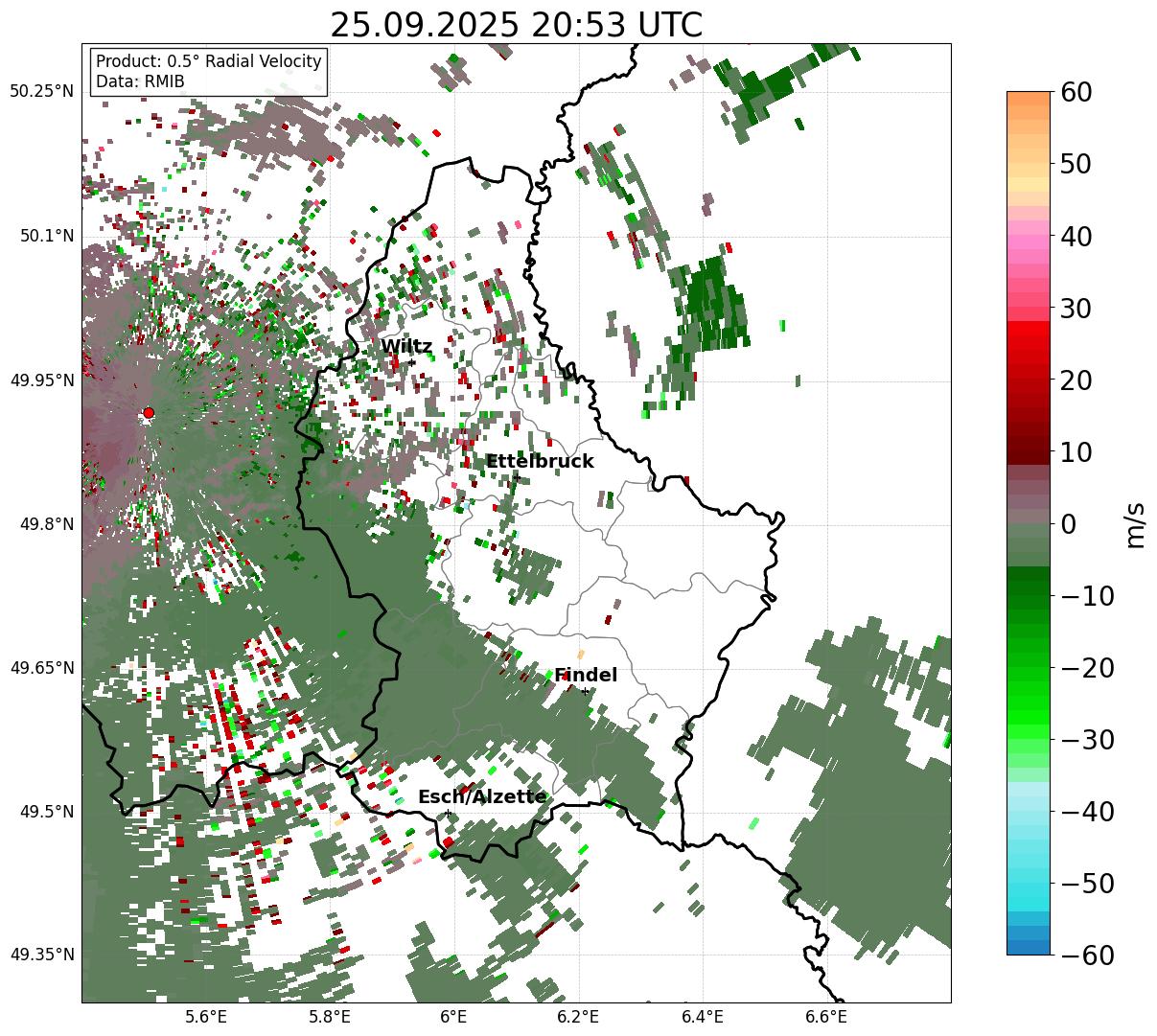Click 'Product: 0.5° Radial Velocity' legend text
The image size is (1157, 1036).
coord(209,61)
